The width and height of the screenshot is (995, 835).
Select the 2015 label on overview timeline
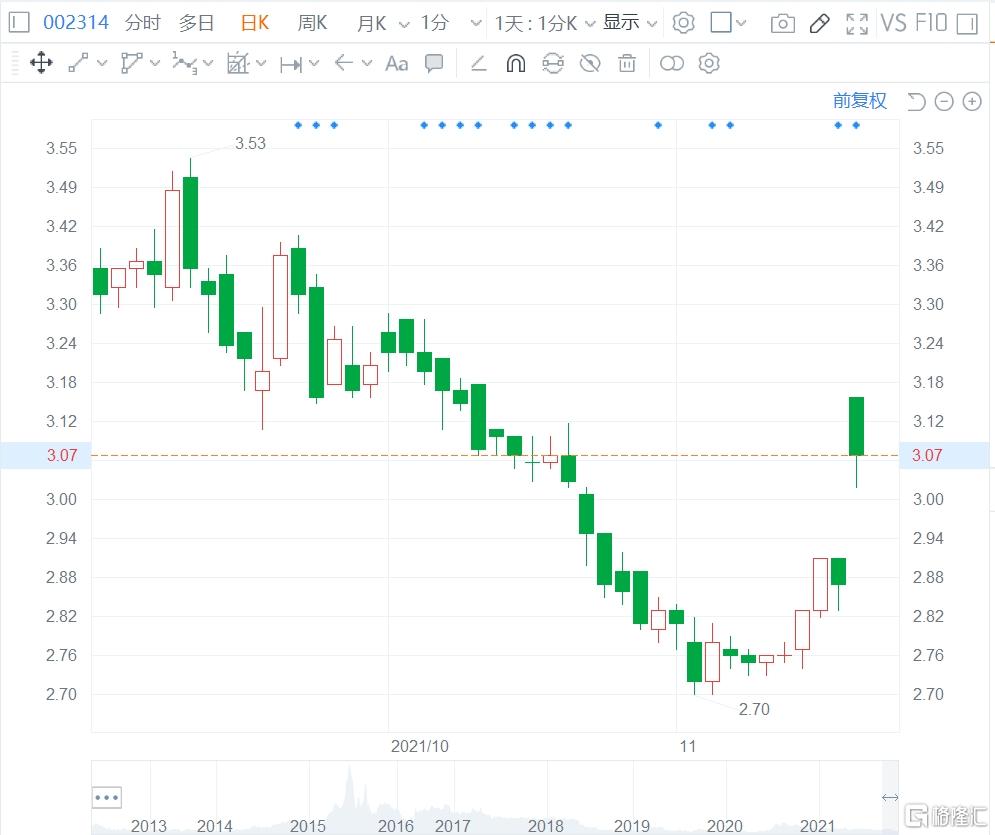click(x=308, y=825)
